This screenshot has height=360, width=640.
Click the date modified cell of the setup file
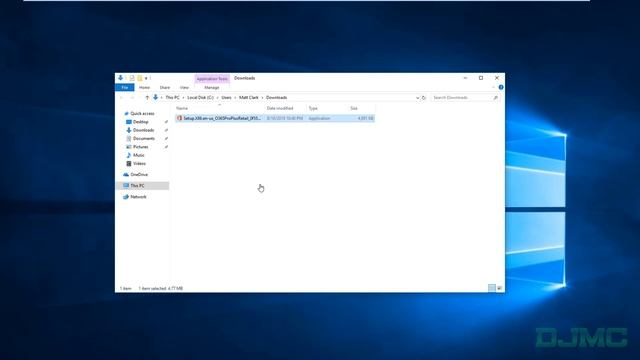[x=285, y=118]
